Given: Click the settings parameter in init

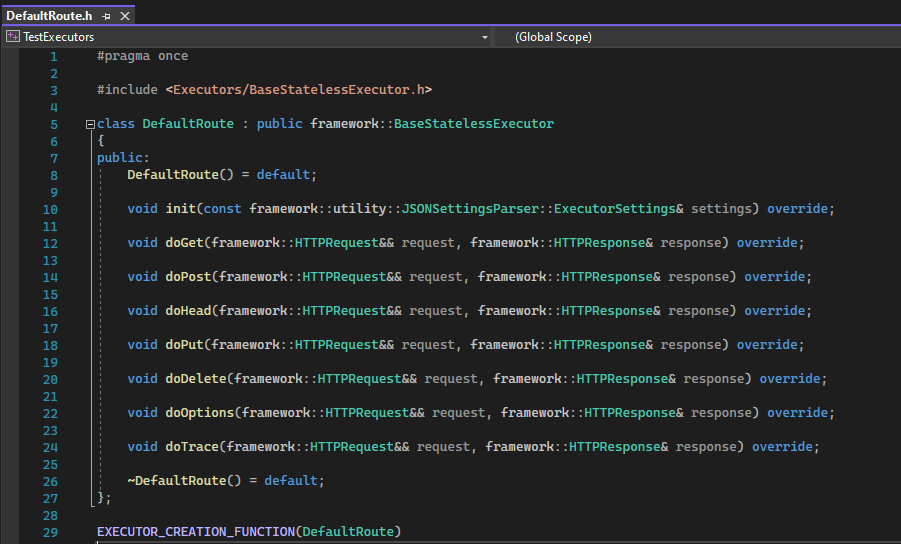Looking at the screenshot, I should (x=721, y=209).
